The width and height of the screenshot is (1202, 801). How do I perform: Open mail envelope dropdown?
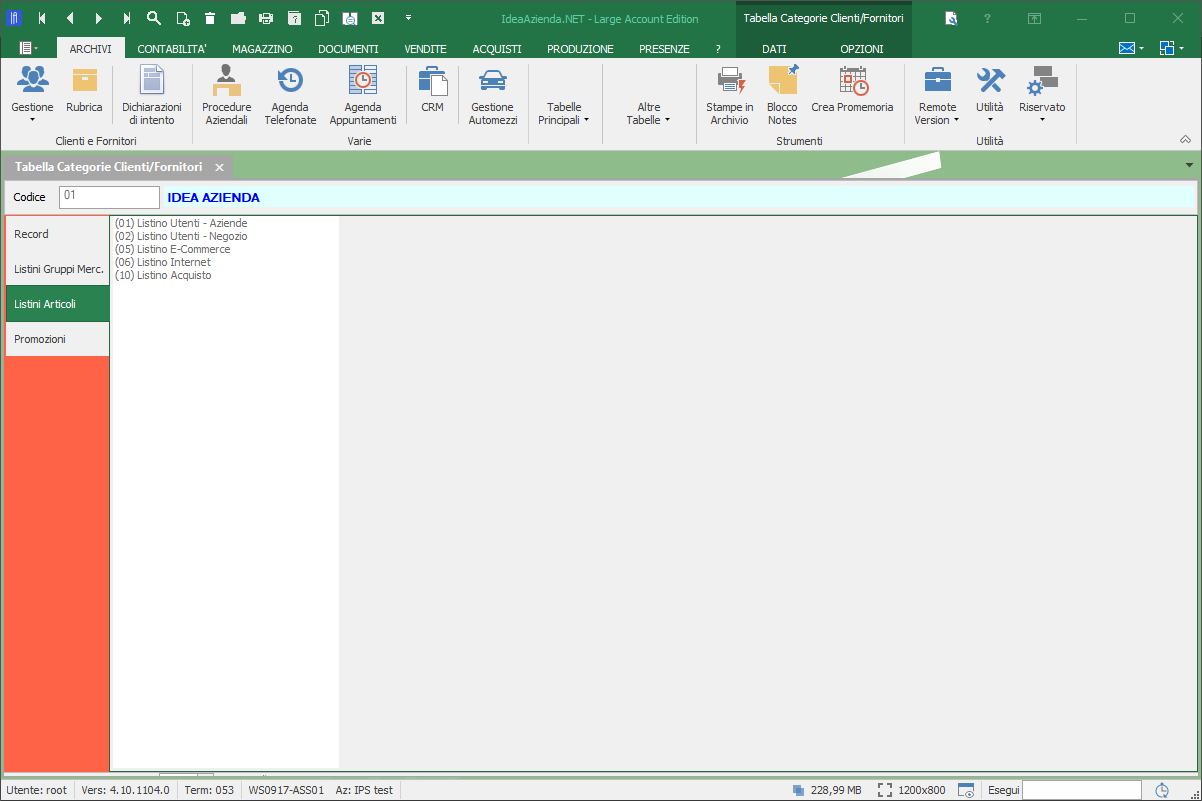click(x=1131, y=48)
